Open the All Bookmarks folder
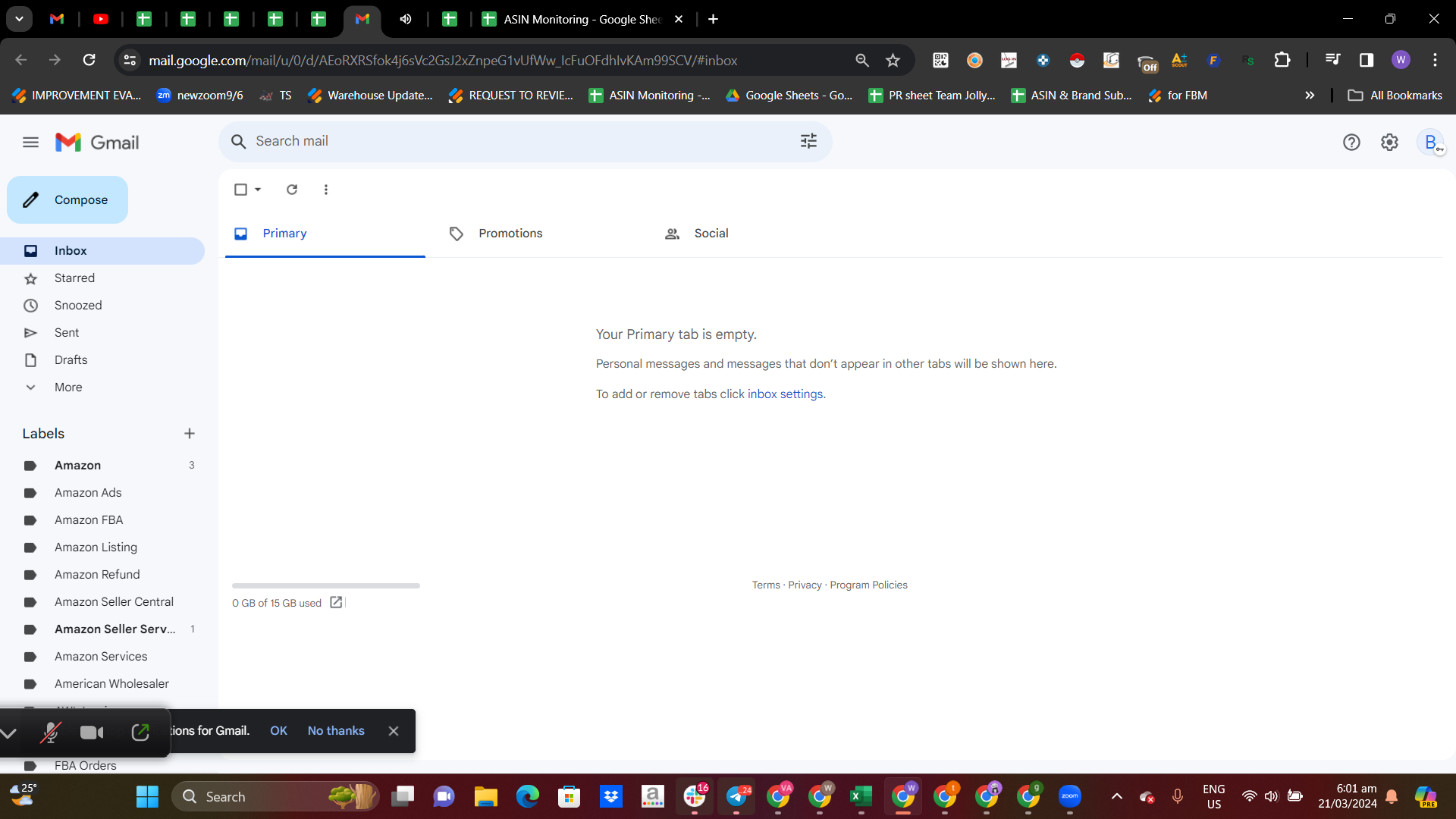This screenshot has height=819, width=1456. click(1395, 96)
